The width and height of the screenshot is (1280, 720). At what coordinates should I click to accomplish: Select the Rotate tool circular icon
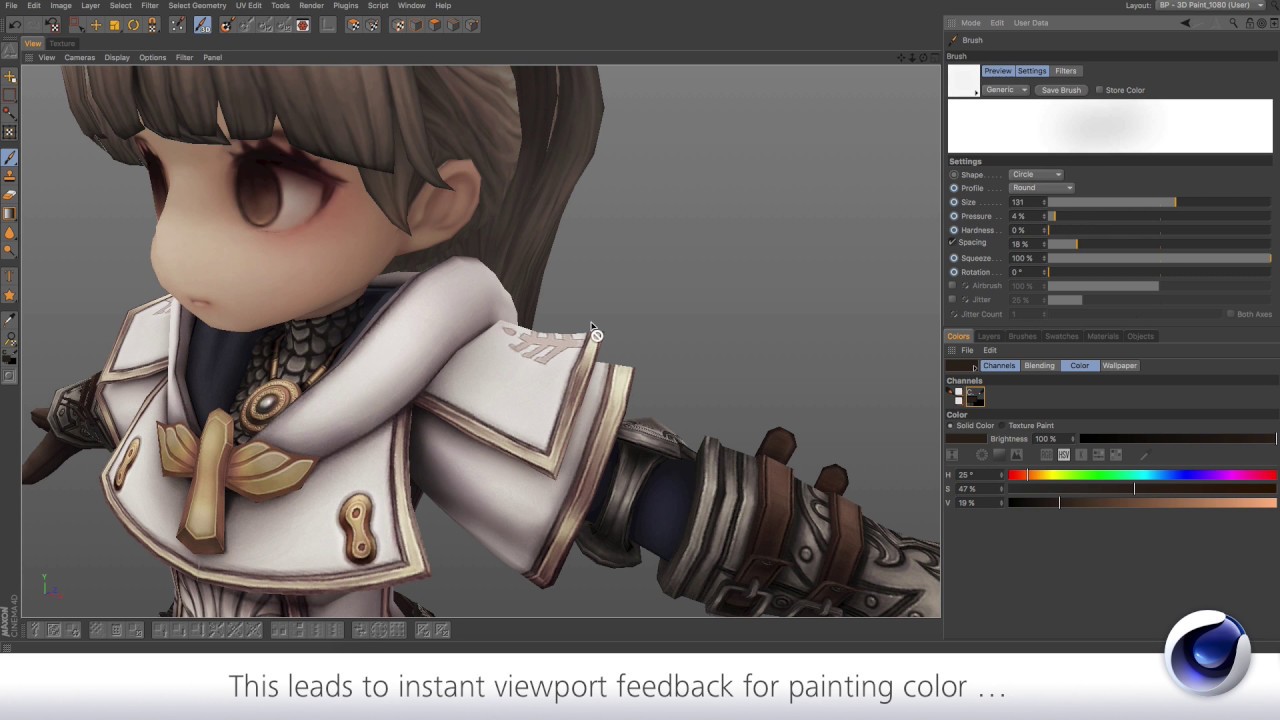(x=133, y=25)
